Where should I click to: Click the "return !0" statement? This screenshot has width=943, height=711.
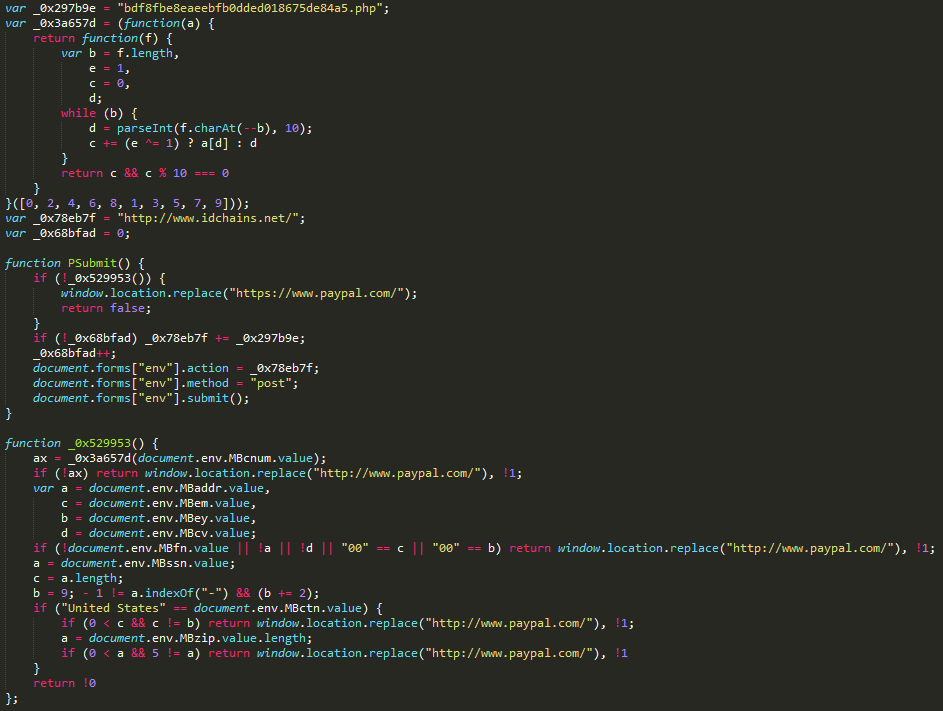point(64,684)
